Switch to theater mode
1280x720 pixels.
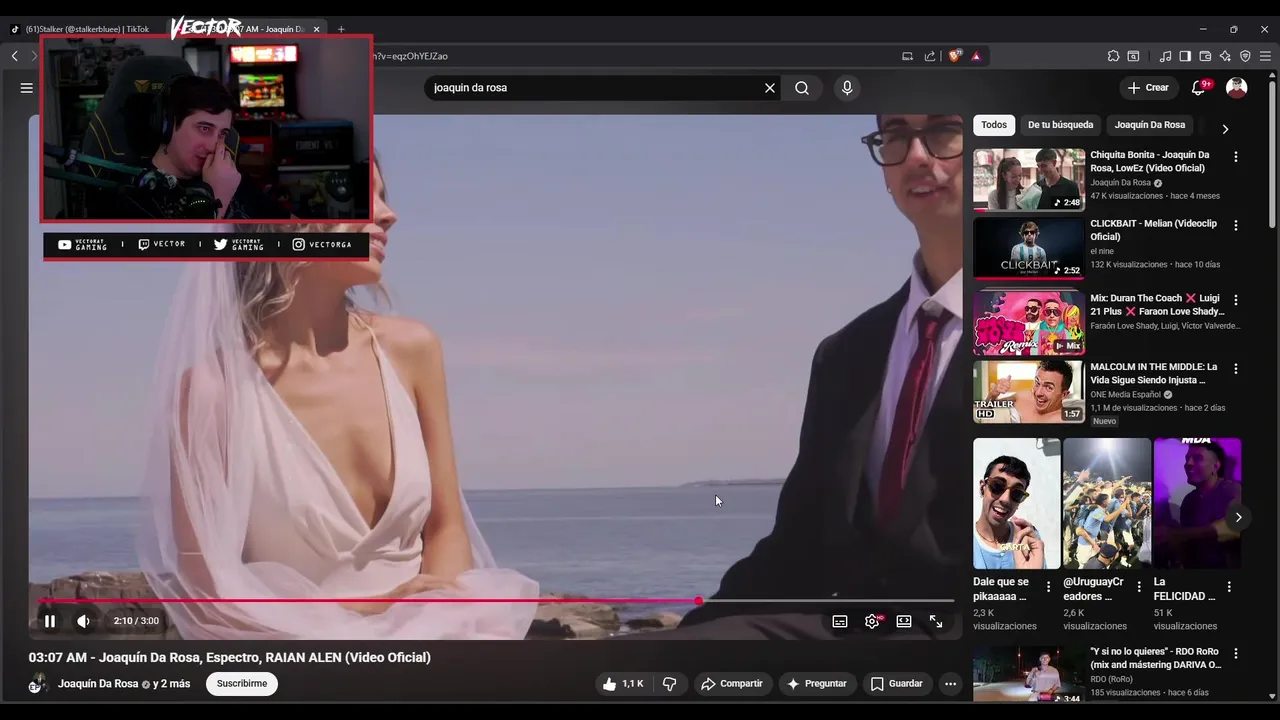904,621
